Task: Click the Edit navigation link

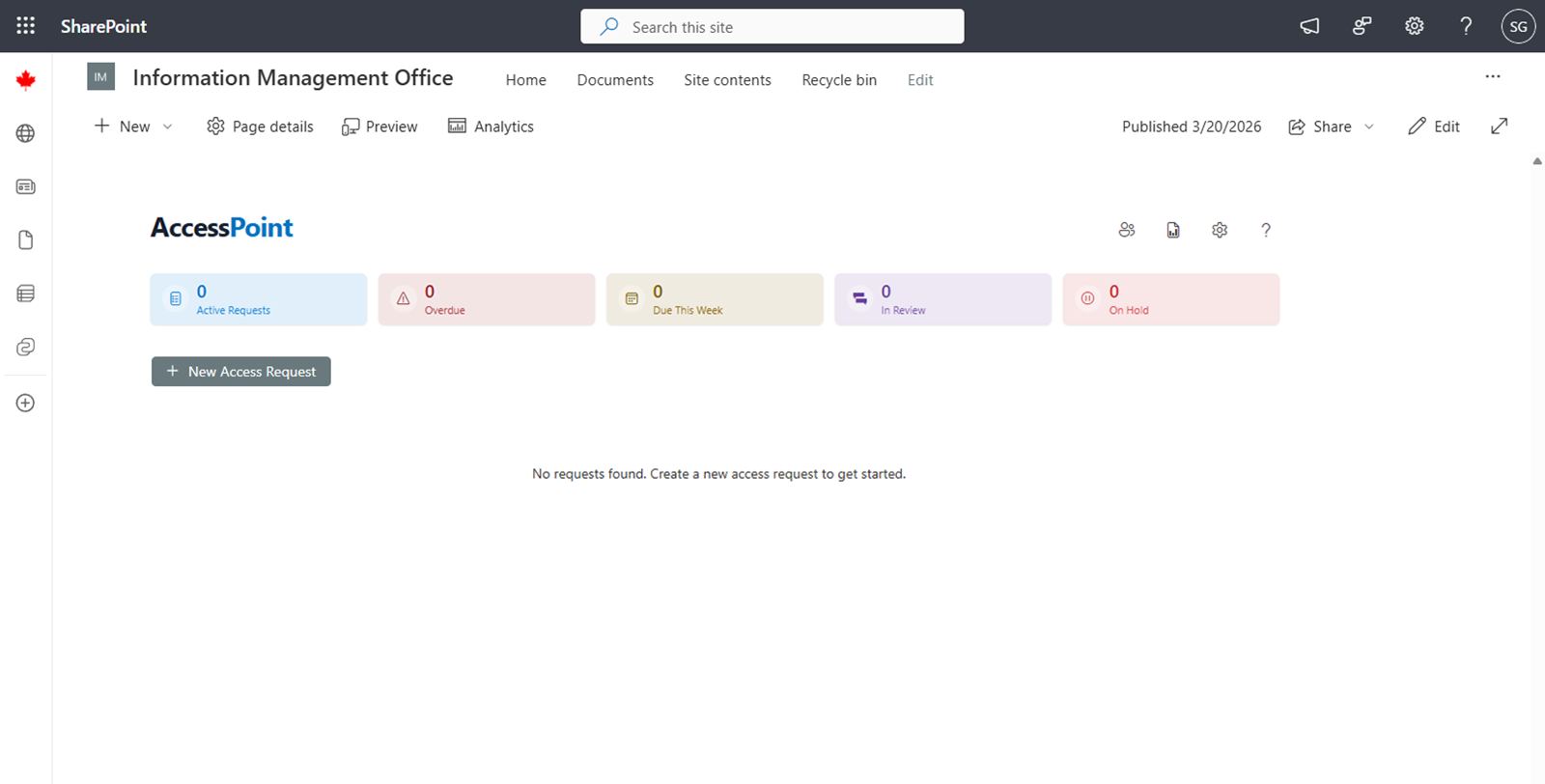Action: pos(920,80)
